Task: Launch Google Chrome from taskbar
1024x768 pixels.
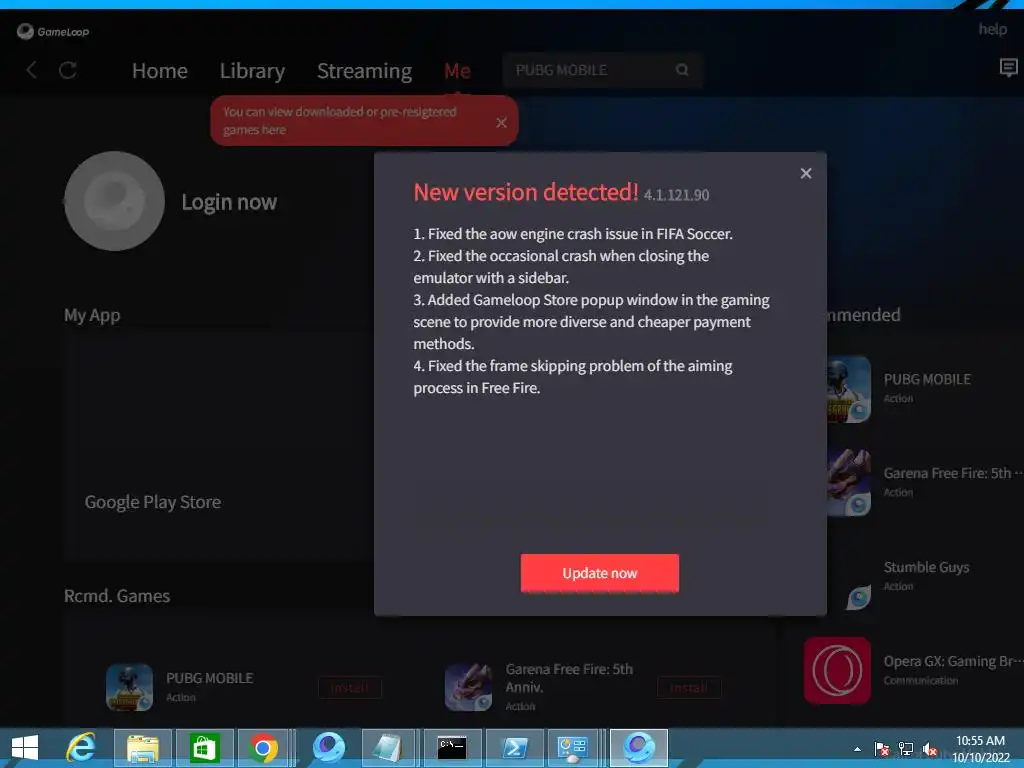Action: click(263, 748)
